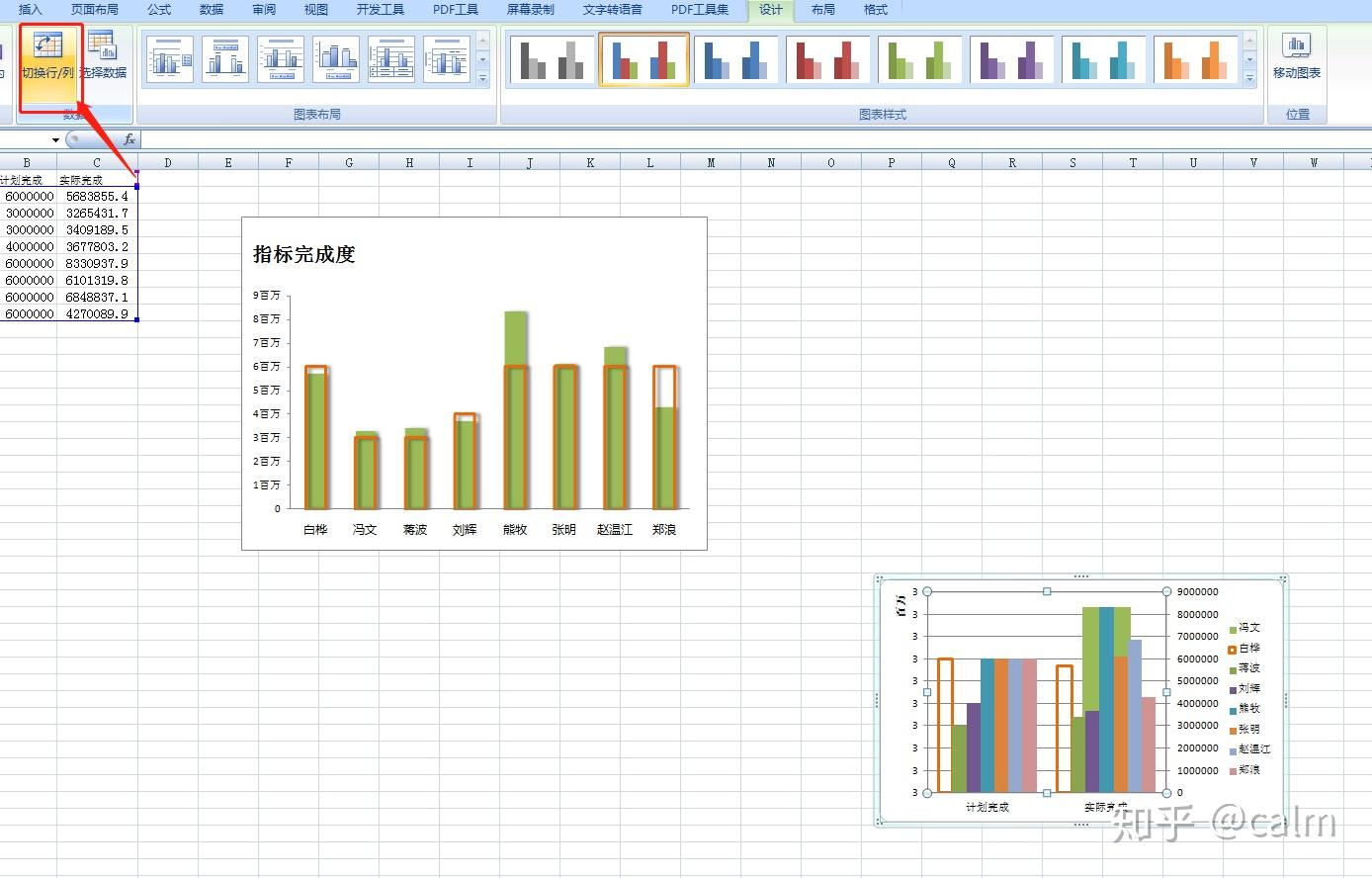
Task: Click the 9000000 secondary axis label
Action: (1197, 591)
